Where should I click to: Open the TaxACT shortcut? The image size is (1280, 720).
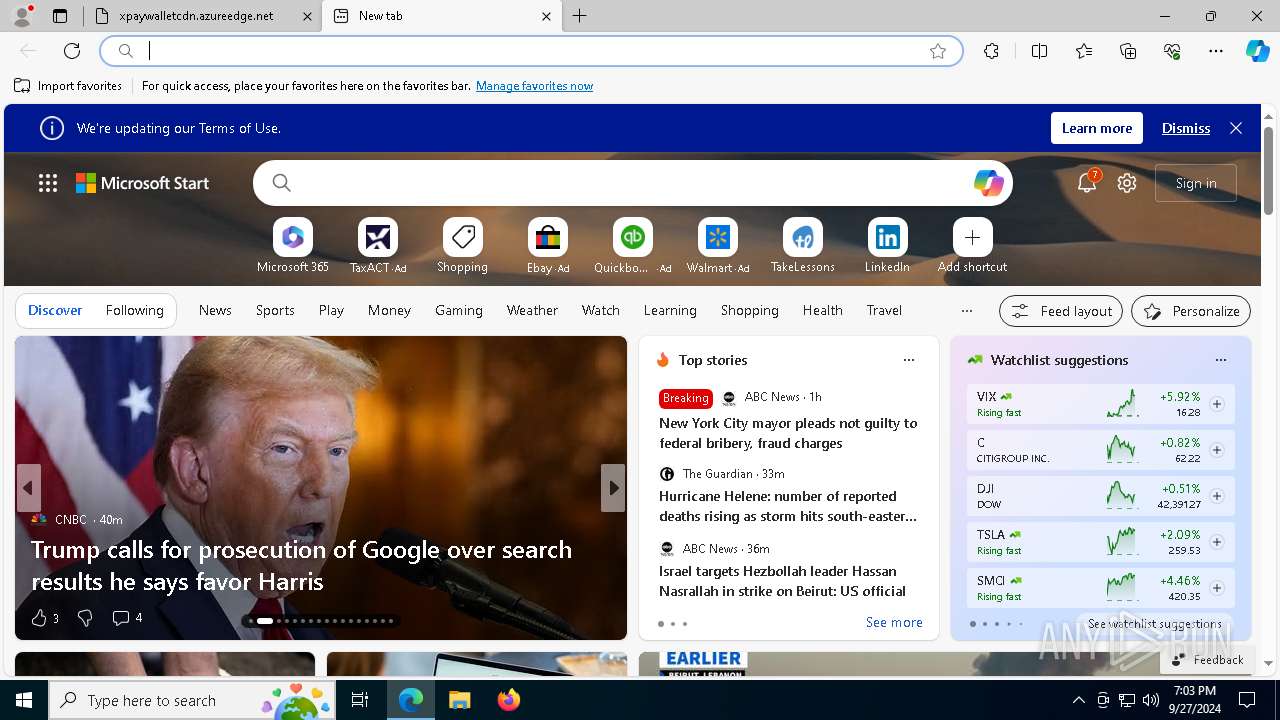[378, 246]
